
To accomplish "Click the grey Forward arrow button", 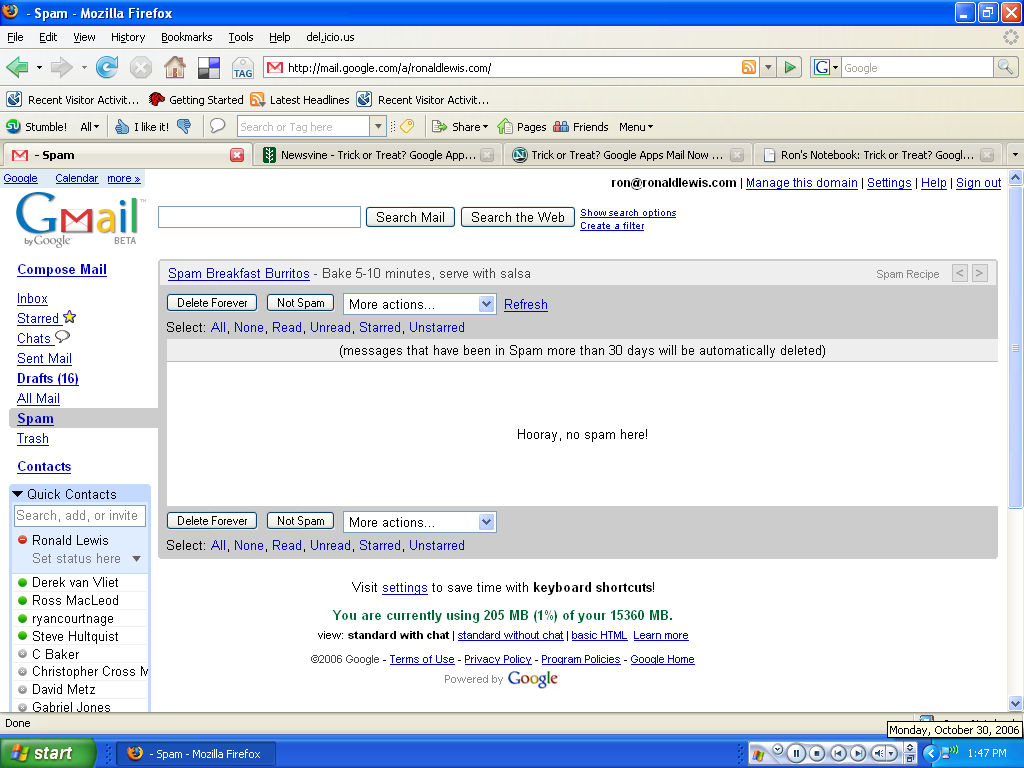I will [61, 67].
